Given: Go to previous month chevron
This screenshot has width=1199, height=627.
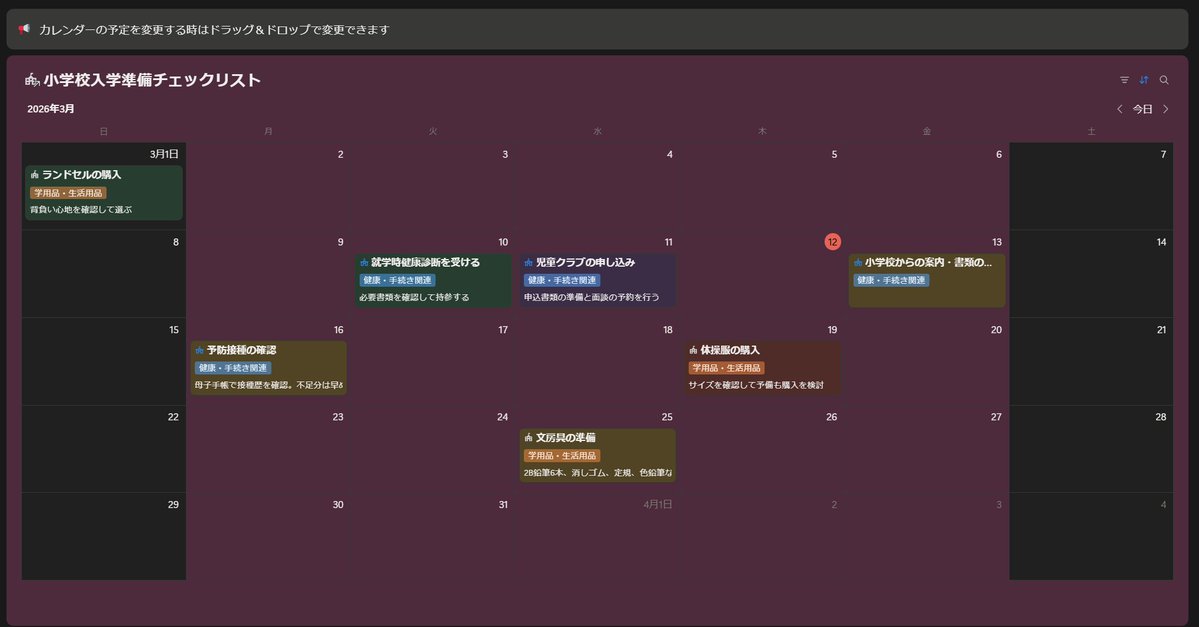Looking at the screenshot, I should pos(1119,109).
